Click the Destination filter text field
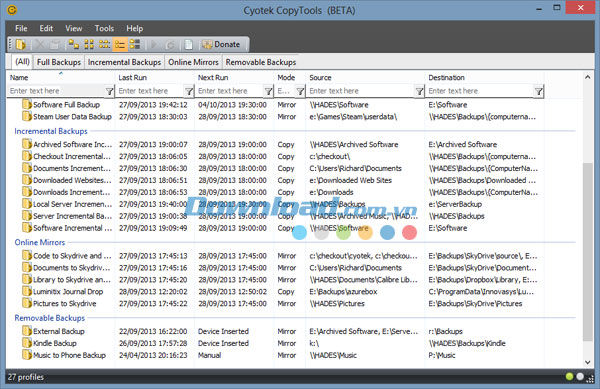This screenshot has width=600, height=389. [x=480, y=91]
